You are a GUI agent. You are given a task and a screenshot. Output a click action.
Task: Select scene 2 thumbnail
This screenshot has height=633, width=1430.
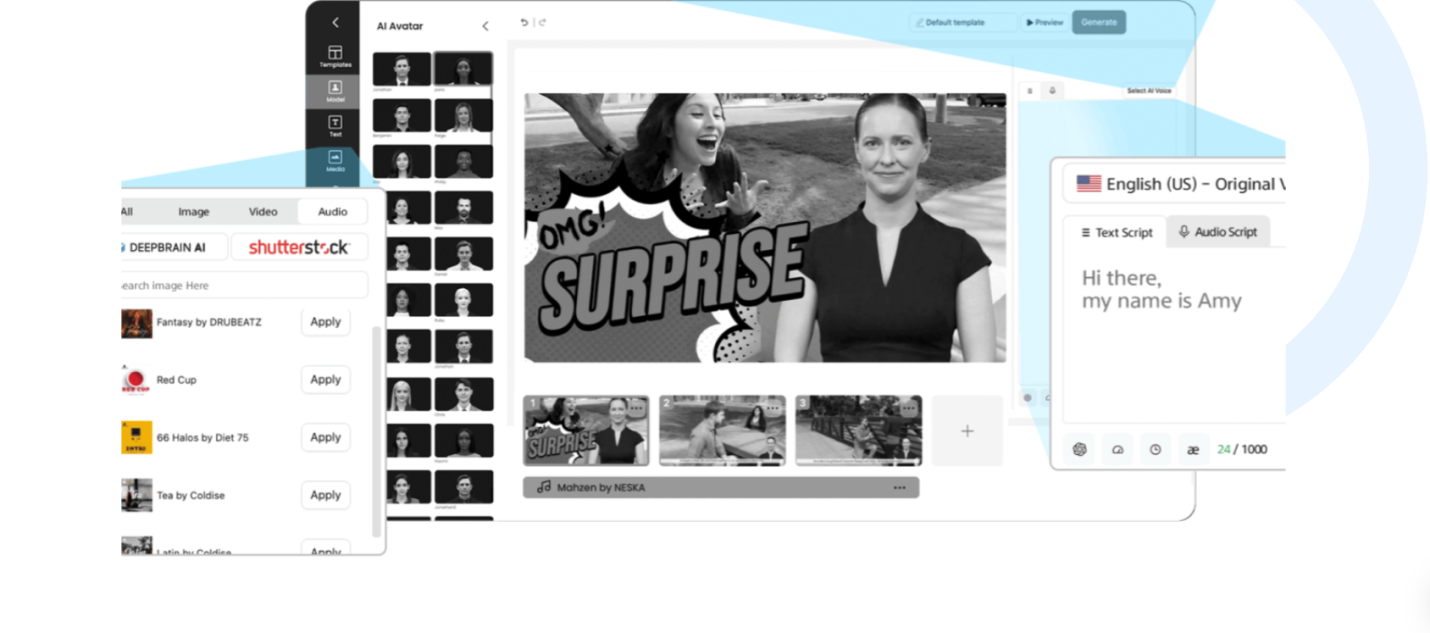coord(722,430)
